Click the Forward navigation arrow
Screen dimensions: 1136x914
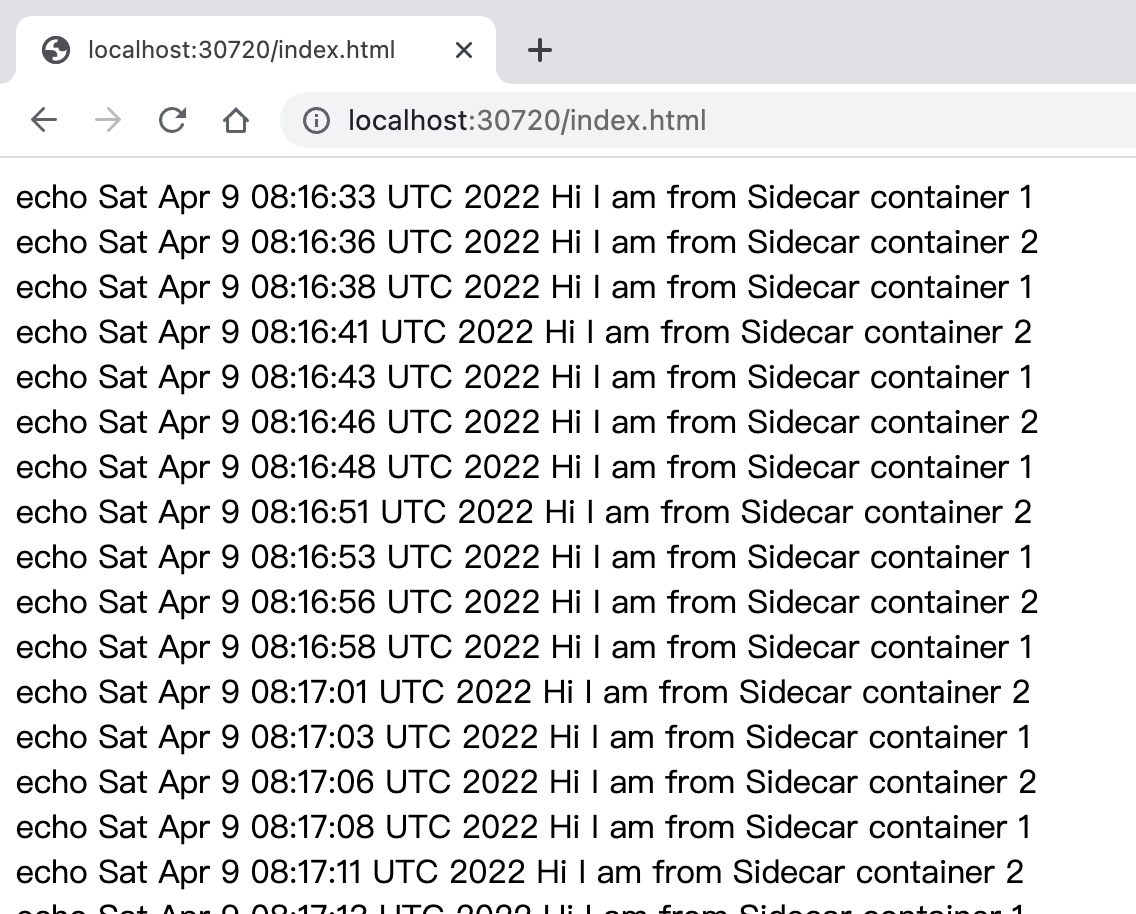(107, 120)
